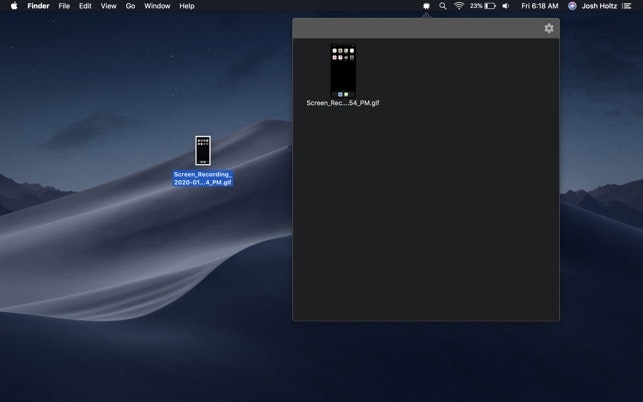Select the GIF thumbnail in the panel
The width and height of the screenshot is (643, 402).
click(x=343, y=71)
